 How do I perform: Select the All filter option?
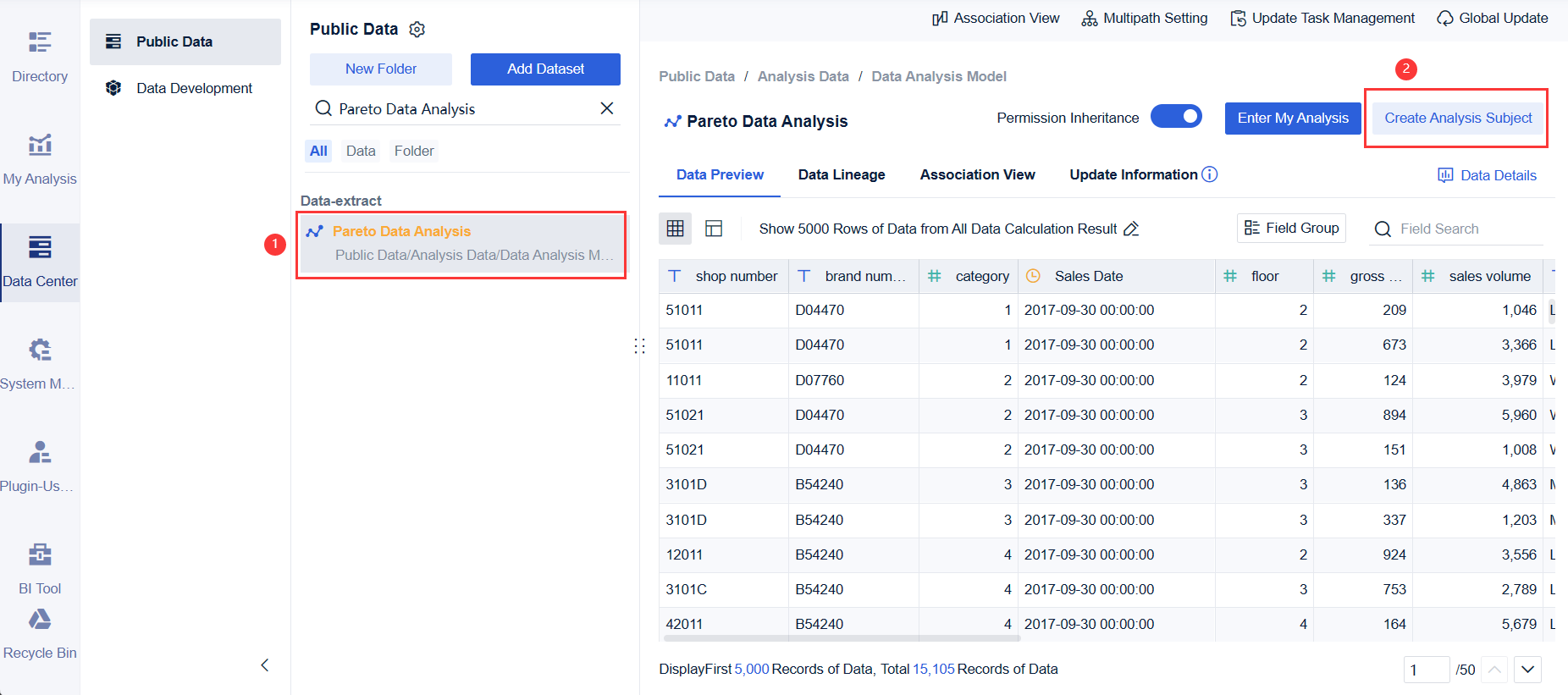coord(318,151)
